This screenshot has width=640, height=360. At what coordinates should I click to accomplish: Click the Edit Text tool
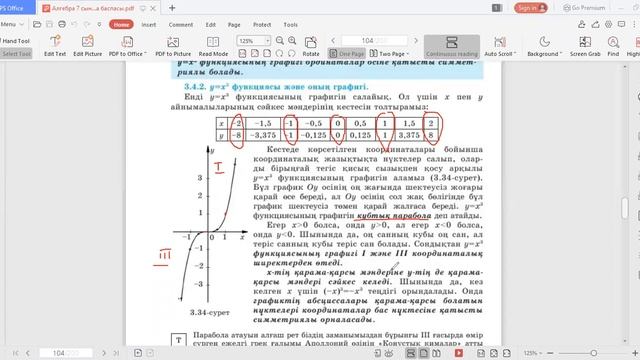[x=55, y=46]
